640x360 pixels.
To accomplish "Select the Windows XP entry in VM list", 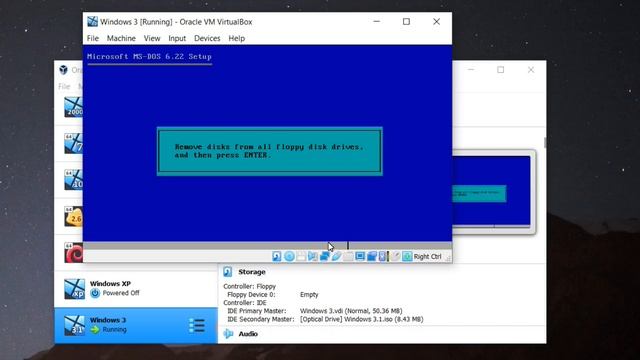I will pyautogui.click(x=136, y=289).
